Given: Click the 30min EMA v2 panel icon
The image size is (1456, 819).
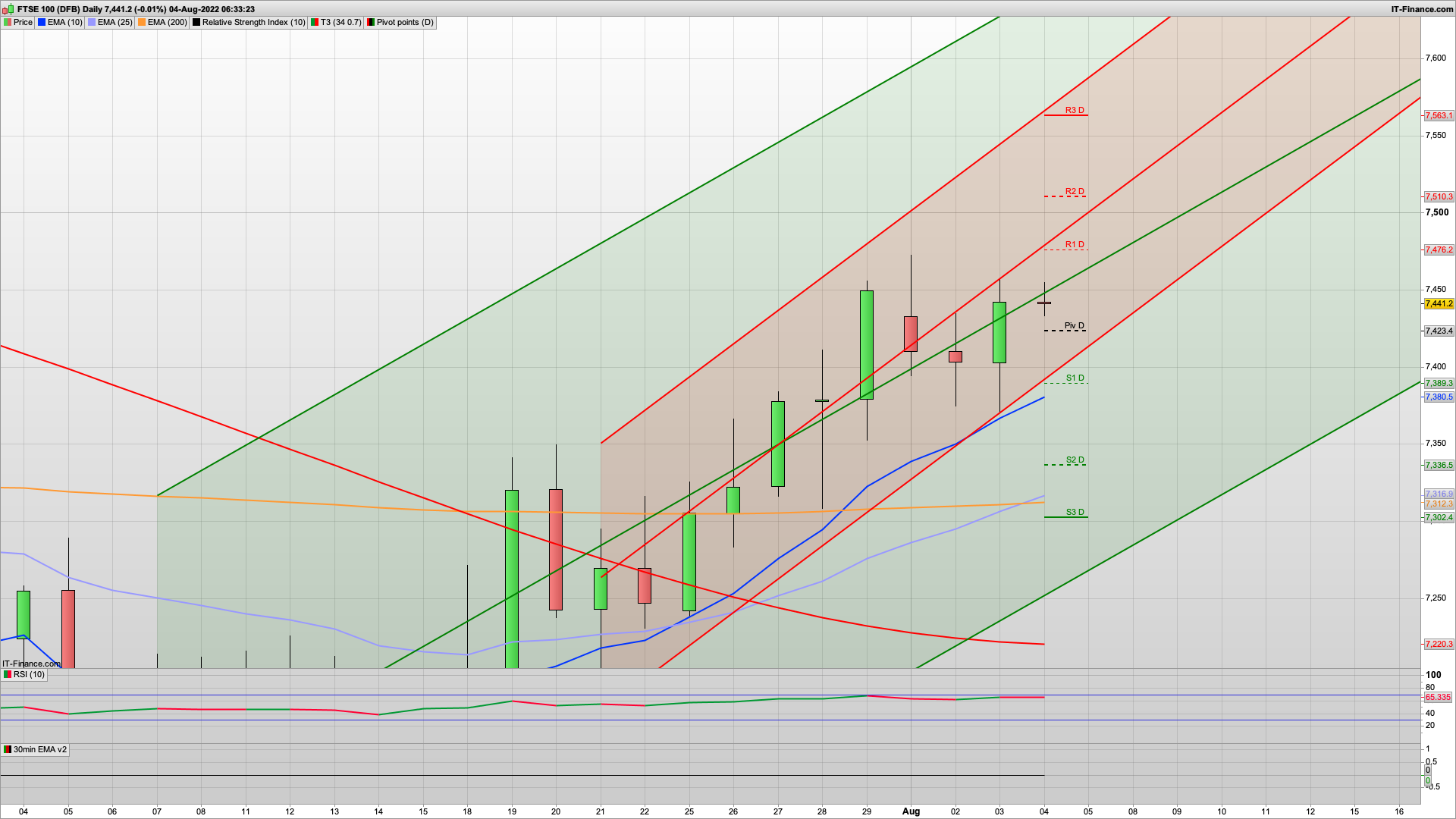Looking at the screenshot, I should (8, 749).
